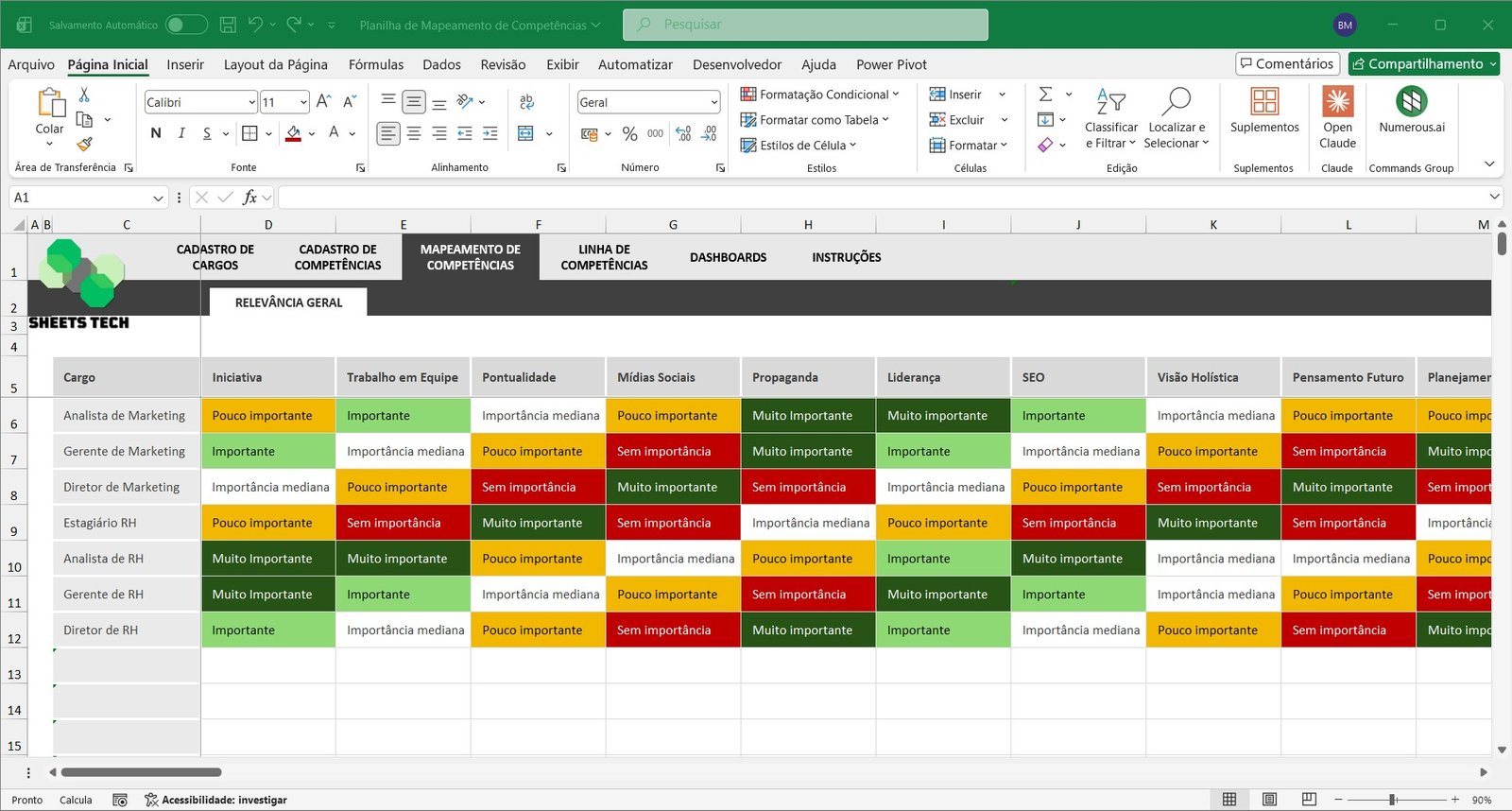Open the Arquivo menu
This screenshot has height=811, width=1512.
[31, 64]
